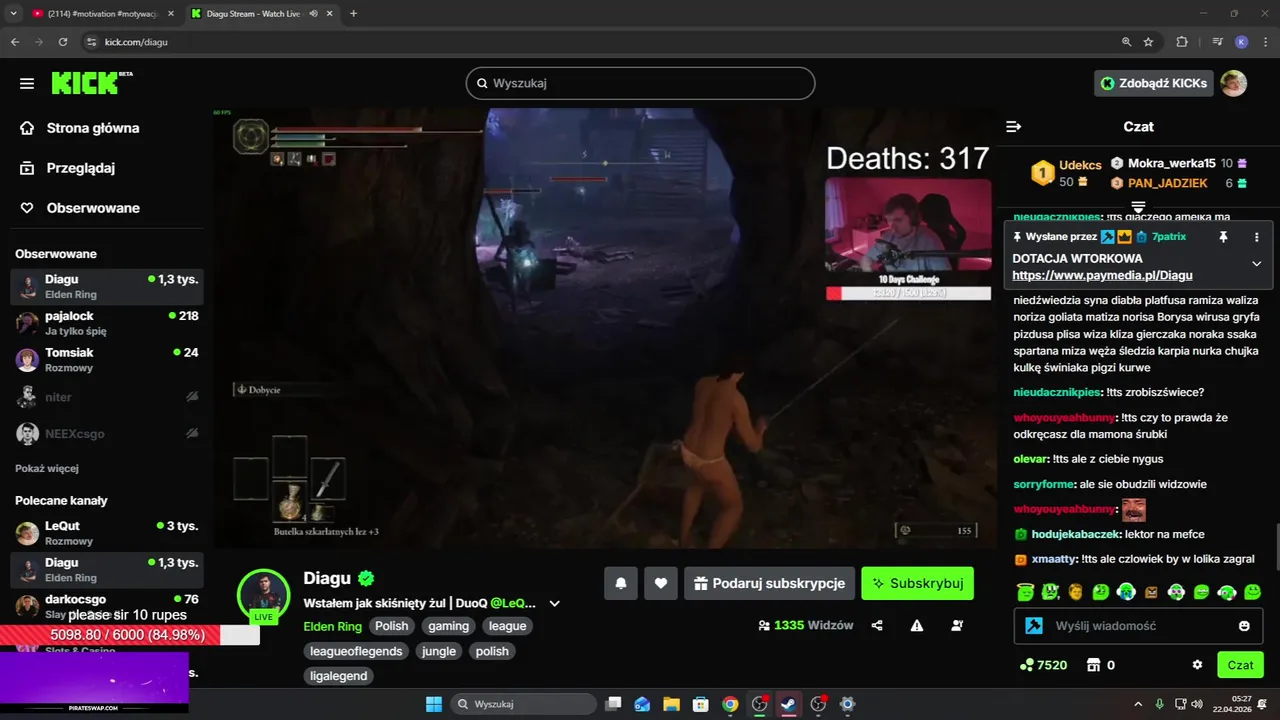Show hidden system tray icons
This screenshot has height=720, width=1280.
click(x=1140, y=704)
